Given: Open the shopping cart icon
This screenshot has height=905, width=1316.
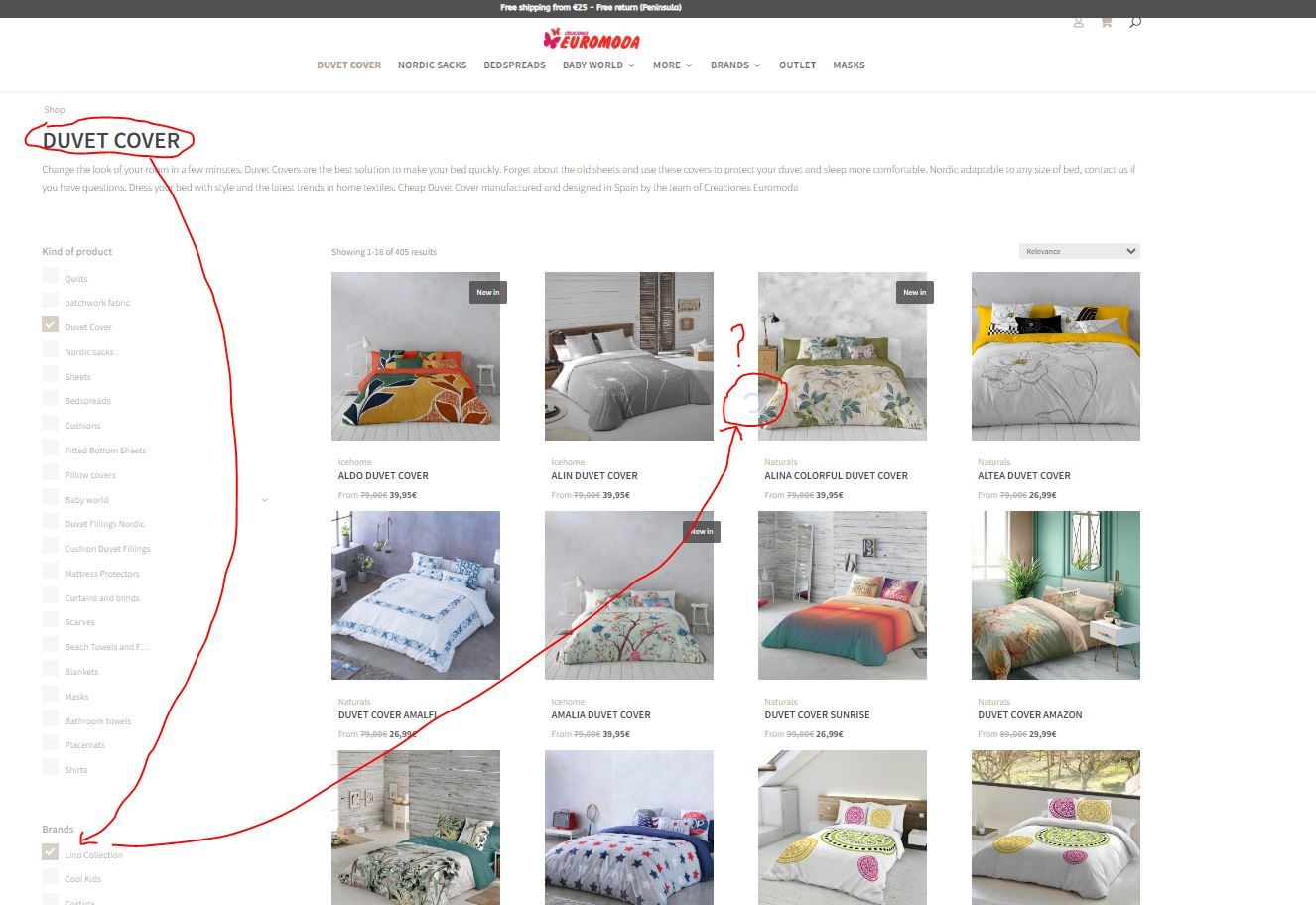Looking at the screenshot, I should tap(1106, 22).
